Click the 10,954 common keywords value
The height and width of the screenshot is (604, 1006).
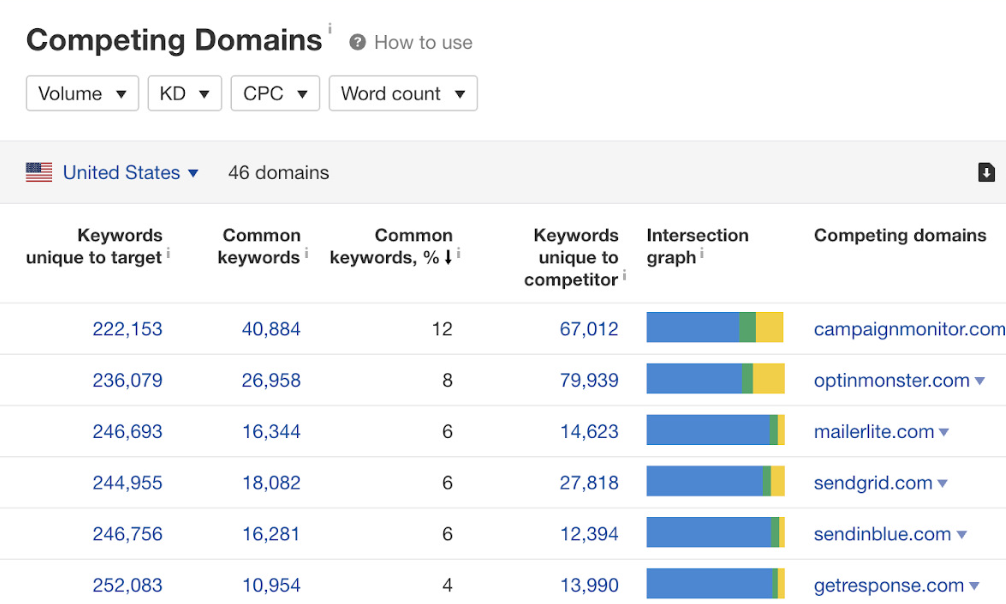[271, 585]
